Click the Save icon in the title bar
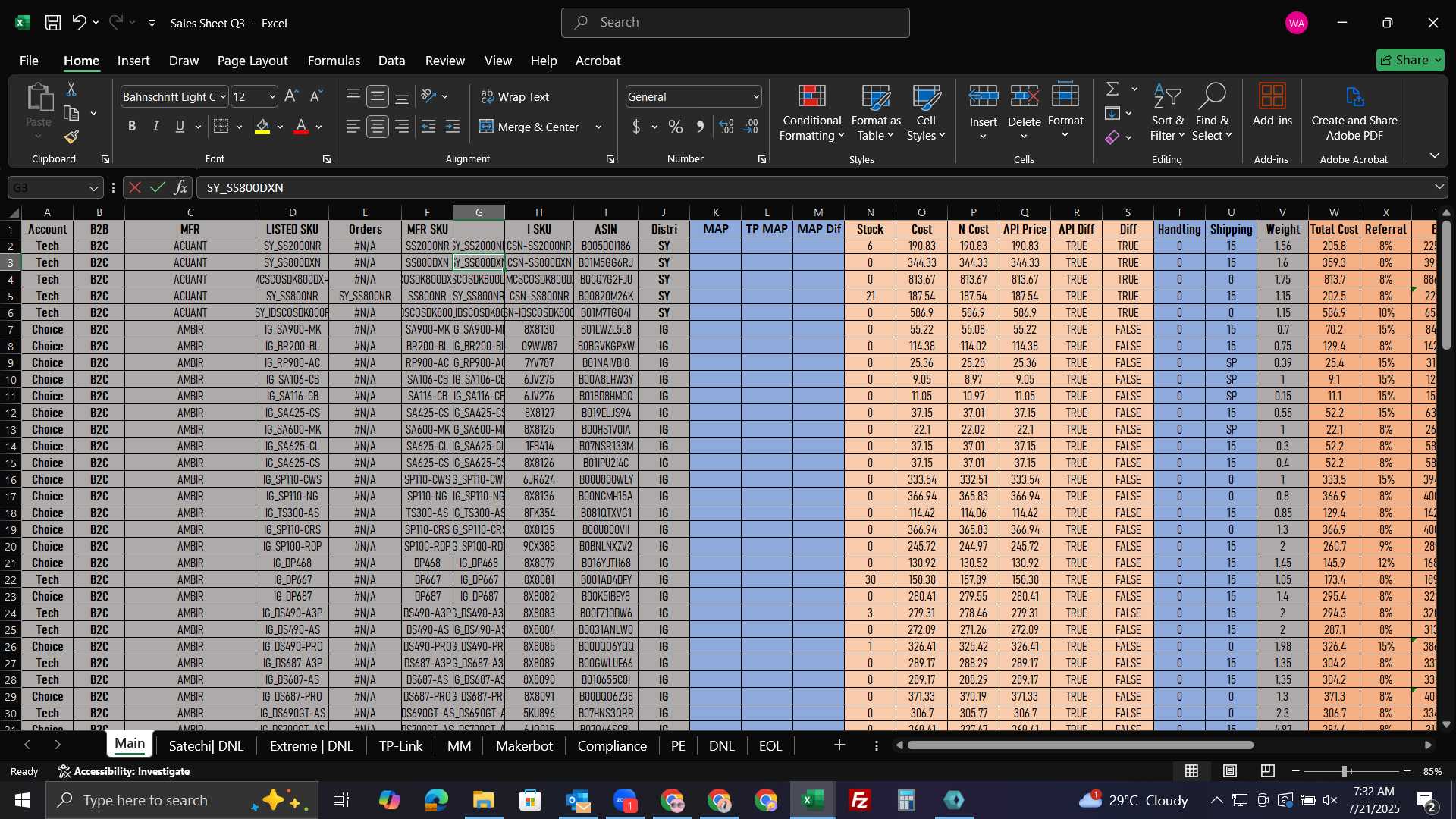 pyautogui.click(x=53, y=23)
